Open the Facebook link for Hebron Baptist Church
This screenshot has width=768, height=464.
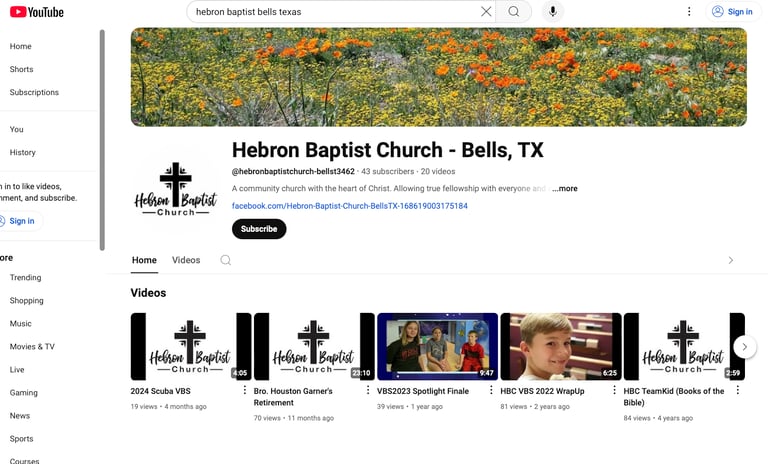click(350, 206)
